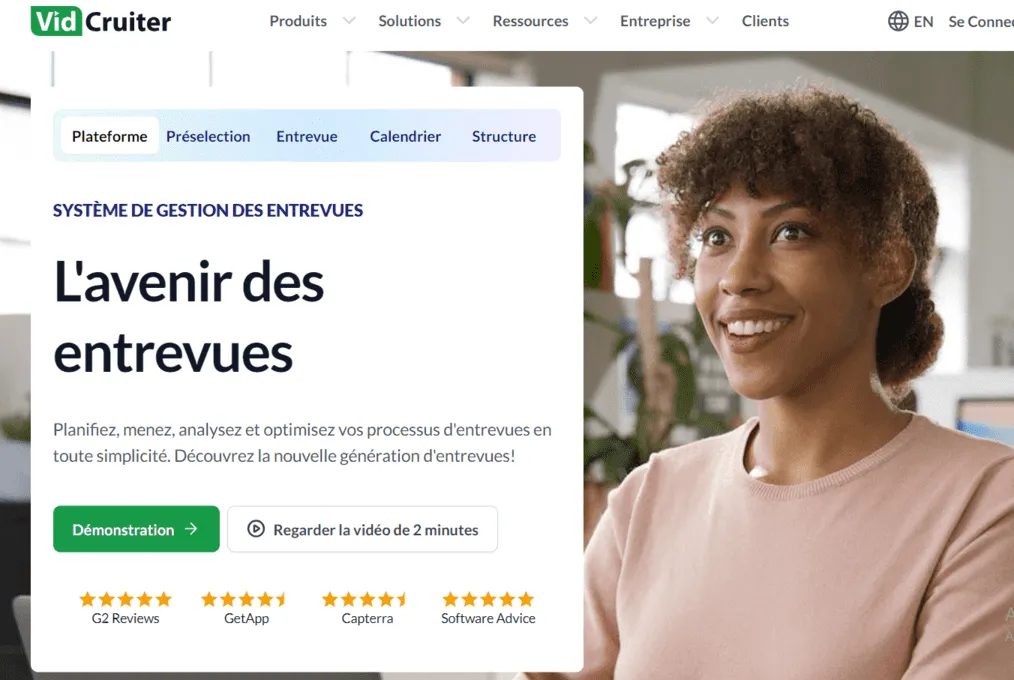This screenshot has width=1014, height=680.
Task: Click the arrow icon on Démonstration button
Action: click(x=191, y=529)
